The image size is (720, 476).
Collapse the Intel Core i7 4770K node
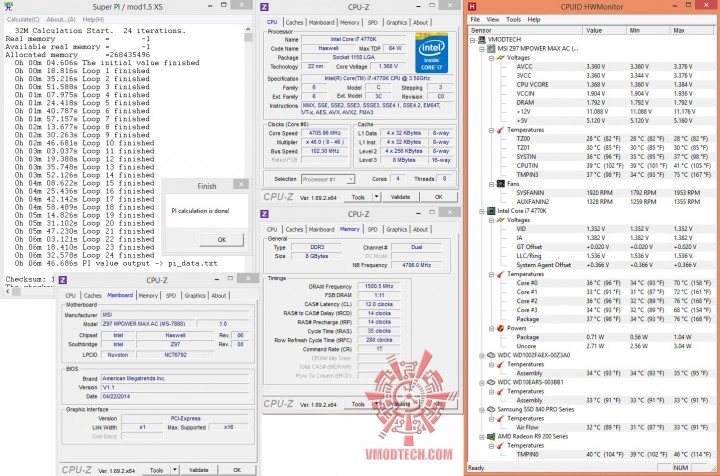(x=482, y=211)
